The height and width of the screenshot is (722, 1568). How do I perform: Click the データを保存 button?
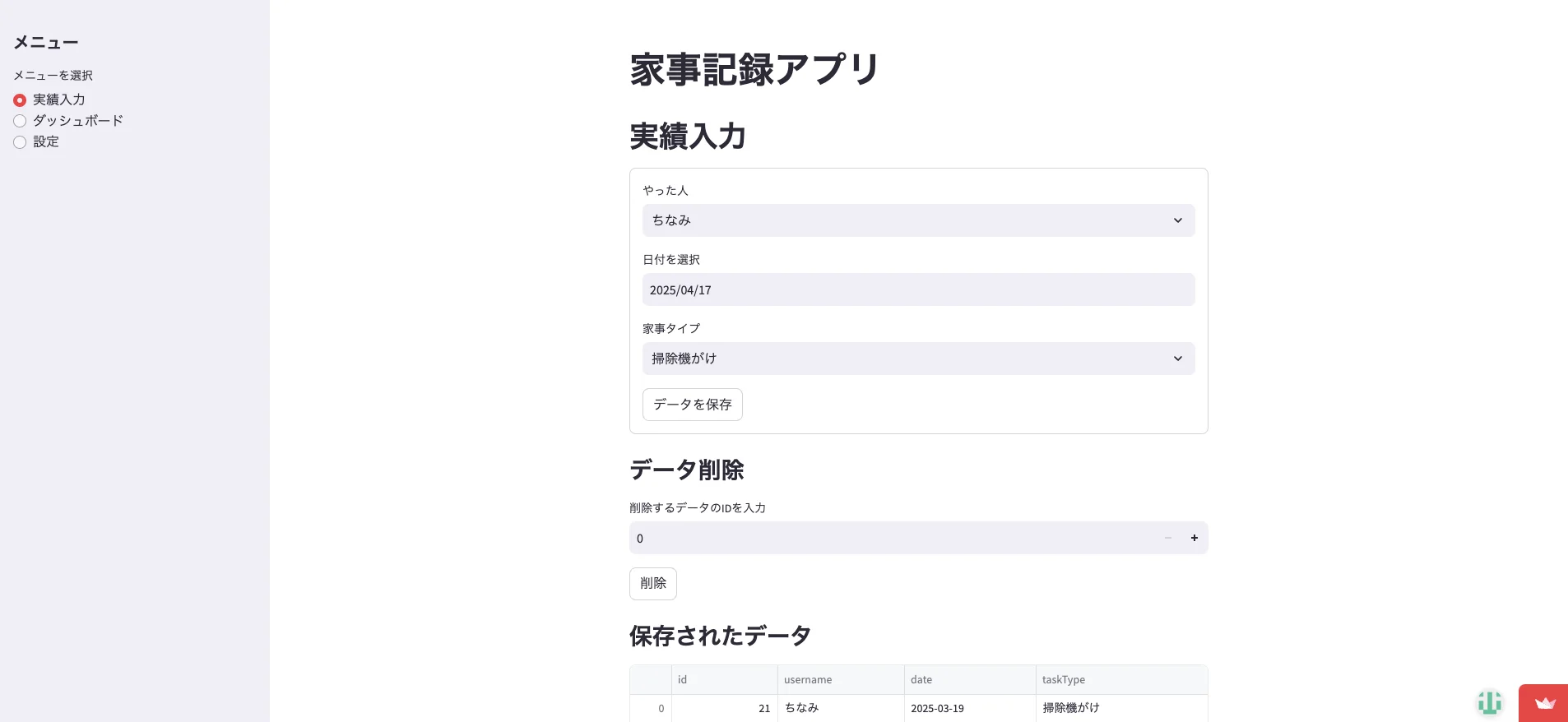692,405
